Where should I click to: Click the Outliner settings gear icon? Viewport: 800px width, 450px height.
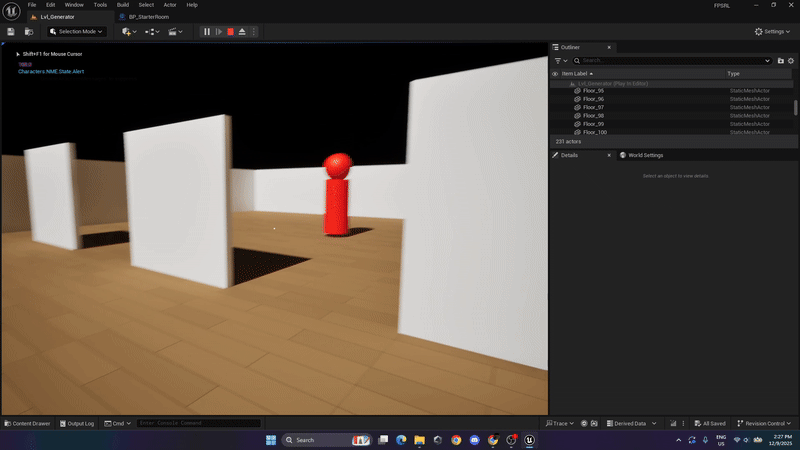point(792,61)
